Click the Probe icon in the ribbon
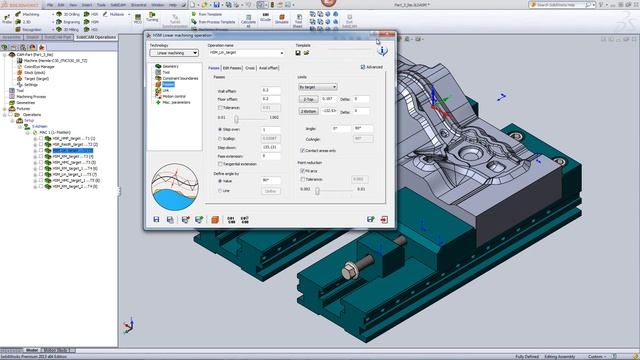Screen dimensions: 640x360 pos(7,19)
